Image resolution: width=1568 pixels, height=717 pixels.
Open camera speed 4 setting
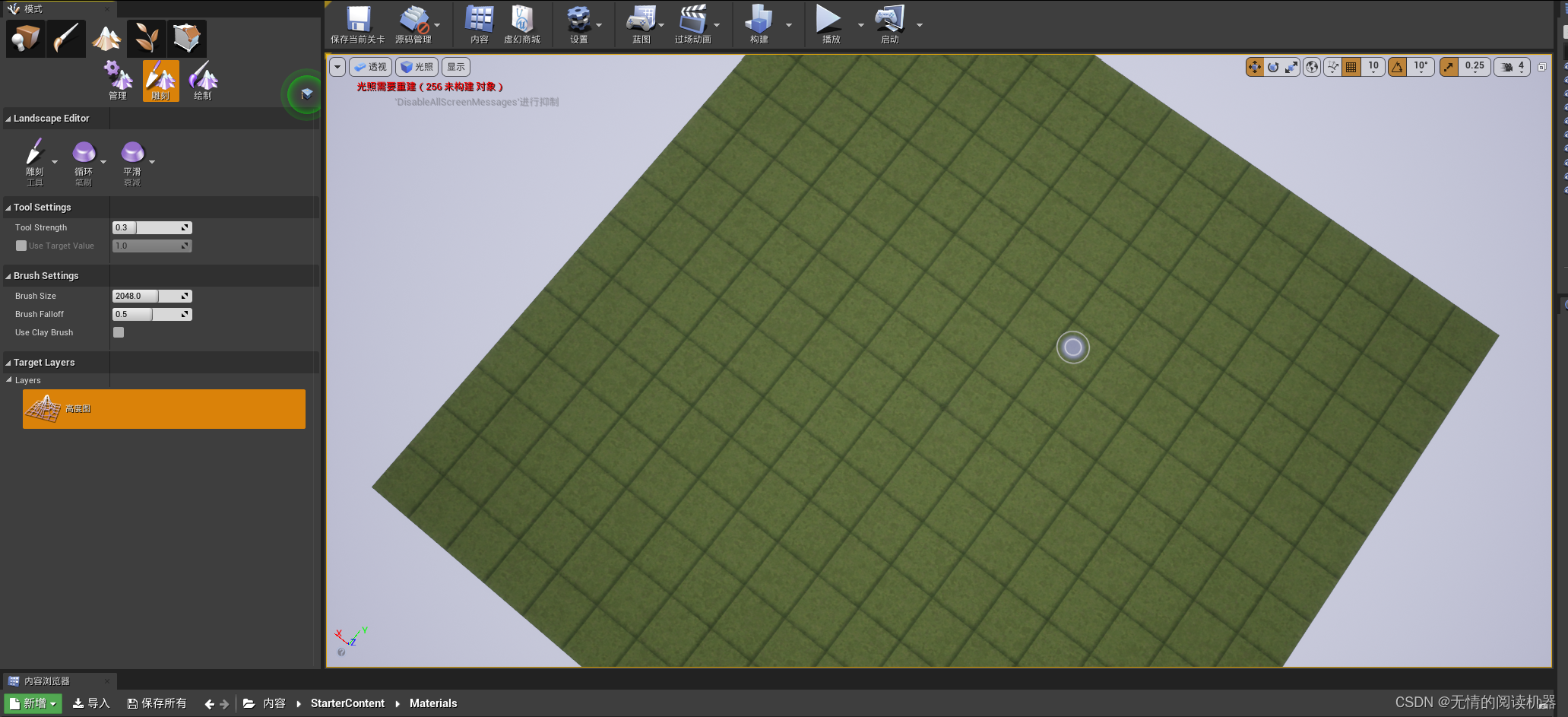point(1512,67)
